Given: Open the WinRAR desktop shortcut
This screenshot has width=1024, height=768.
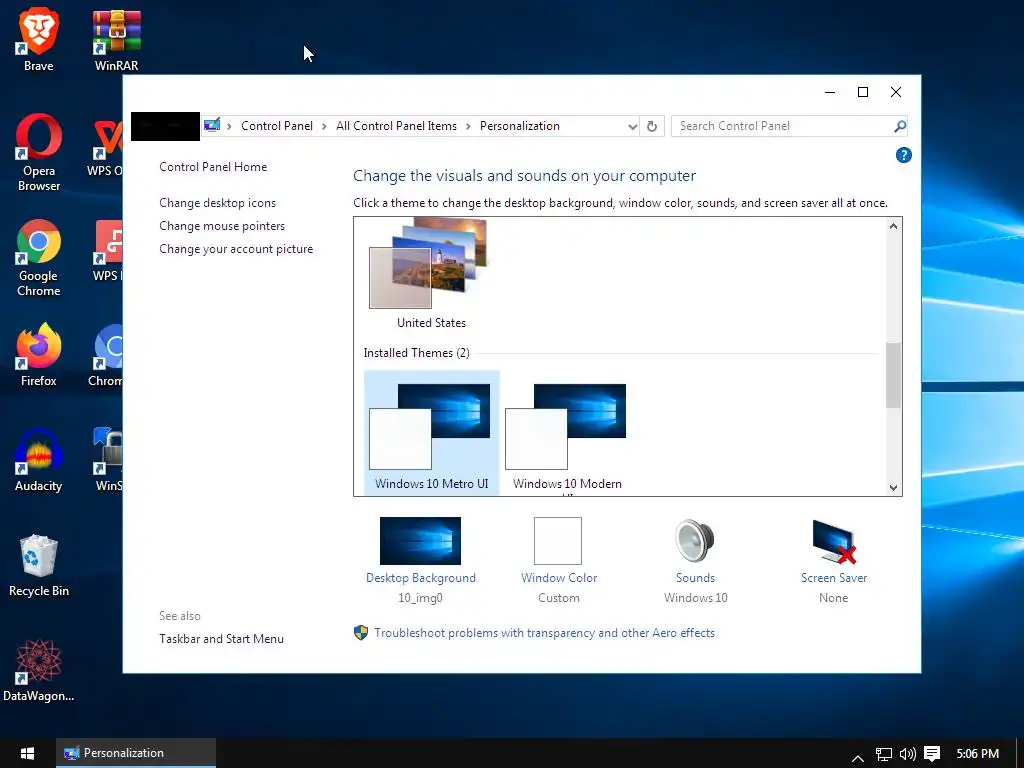Looking at the screenshot, I should click(x=116, y=39).
